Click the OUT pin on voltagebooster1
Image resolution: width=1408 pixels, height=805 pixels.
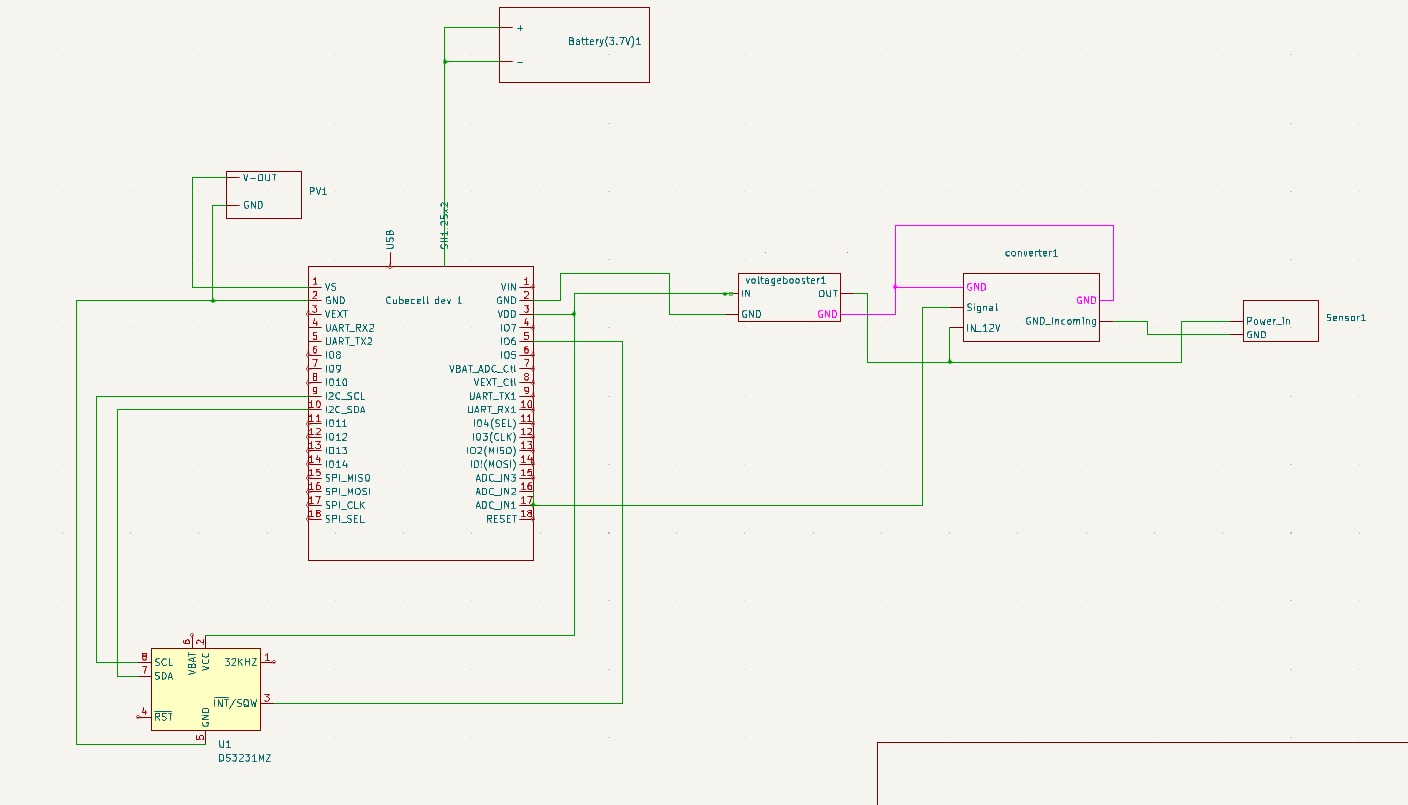[x=828, y=294]
